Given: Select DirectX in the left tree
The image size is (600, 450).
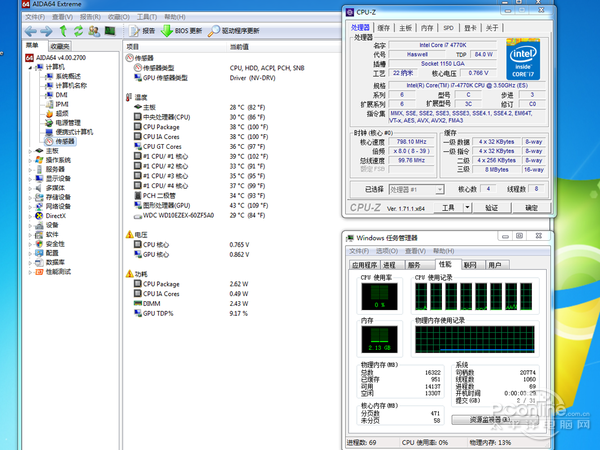Looking at the screenshot, I should pos(55,215).
